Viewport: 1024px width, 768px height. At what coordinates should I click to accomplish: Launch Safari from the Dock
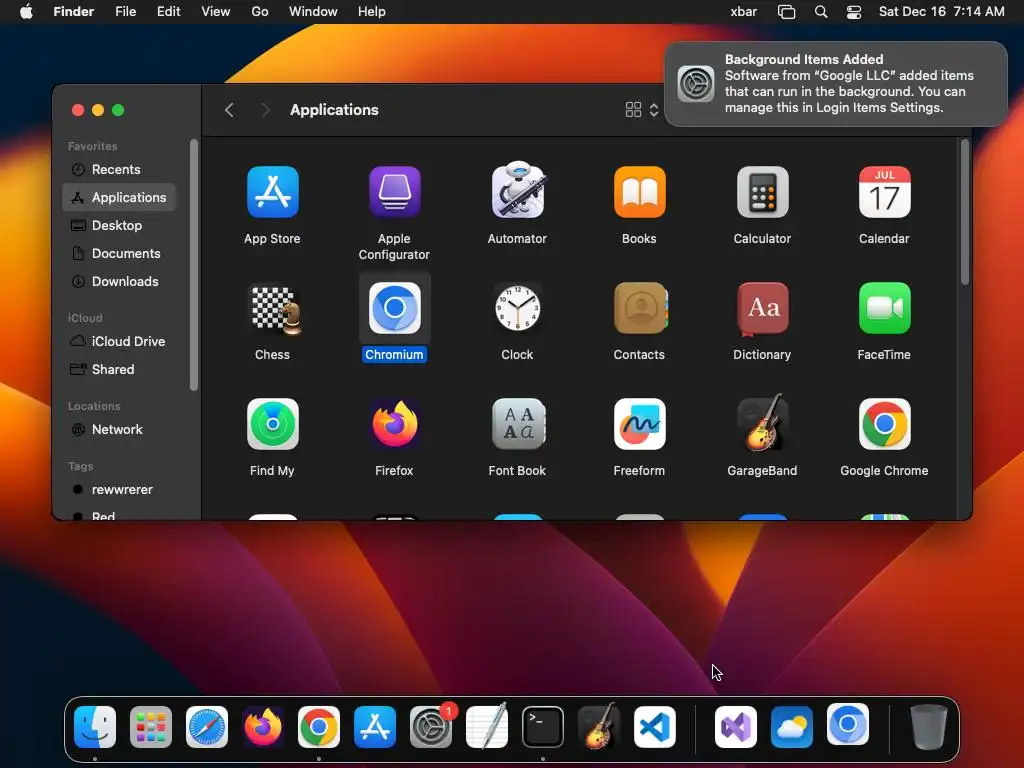click(x=207, y=727)
